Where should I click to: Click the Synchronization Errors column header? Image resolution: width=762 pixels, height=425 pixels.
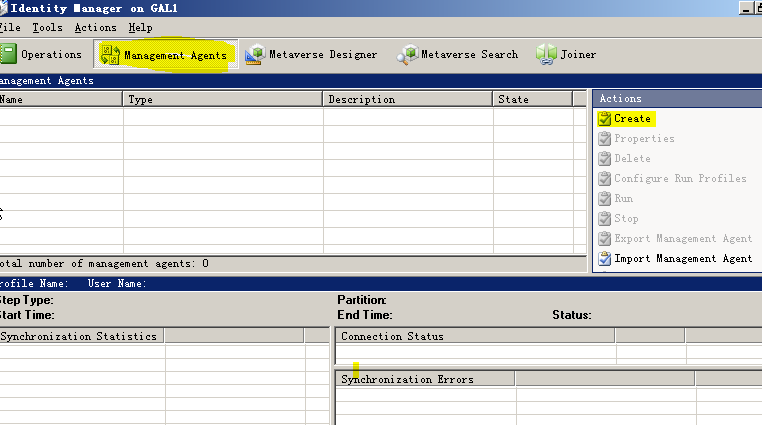pos(425,379)
